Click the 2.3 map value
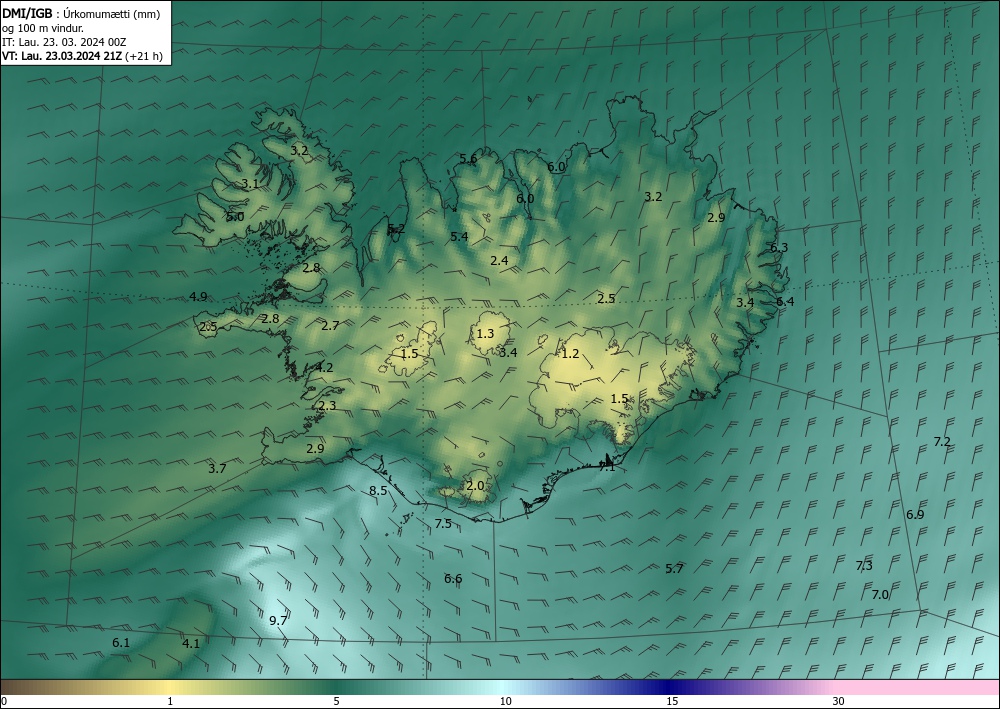 (x=327, y=406)
